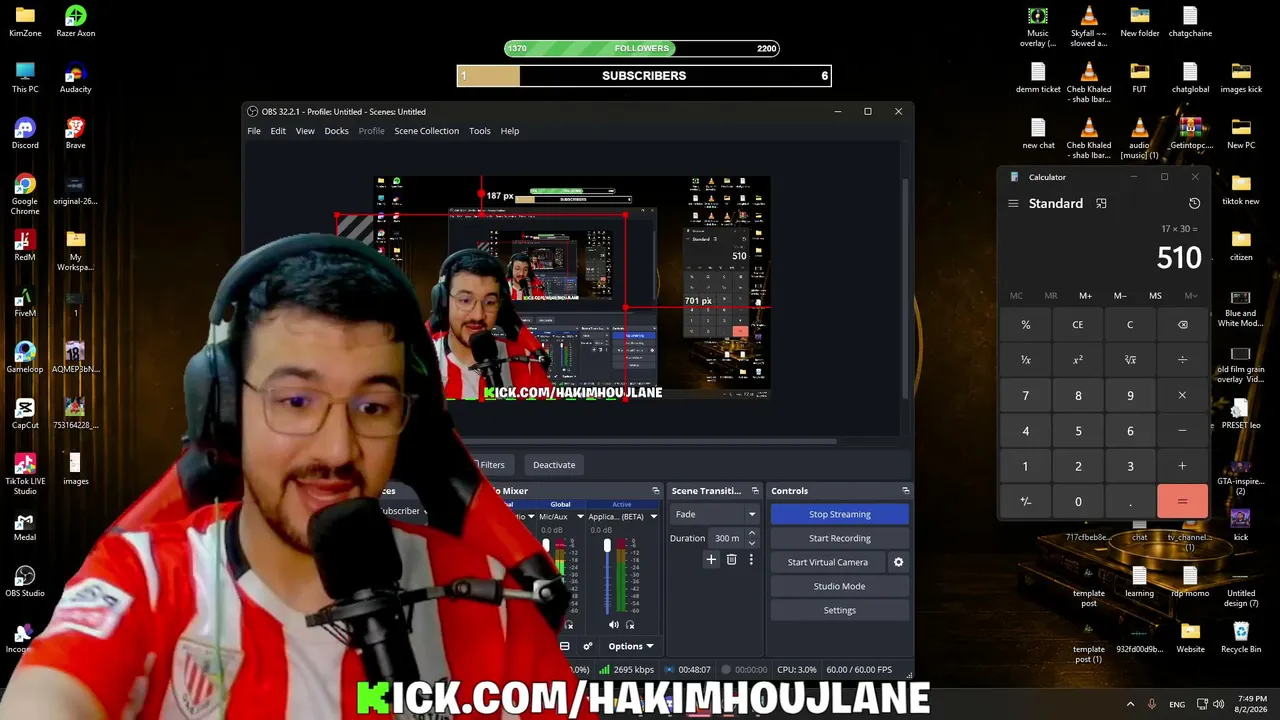Open the Tools menu in OBS
The image size is (1280, 720).
pyautogui.click(x=480, y=131)
